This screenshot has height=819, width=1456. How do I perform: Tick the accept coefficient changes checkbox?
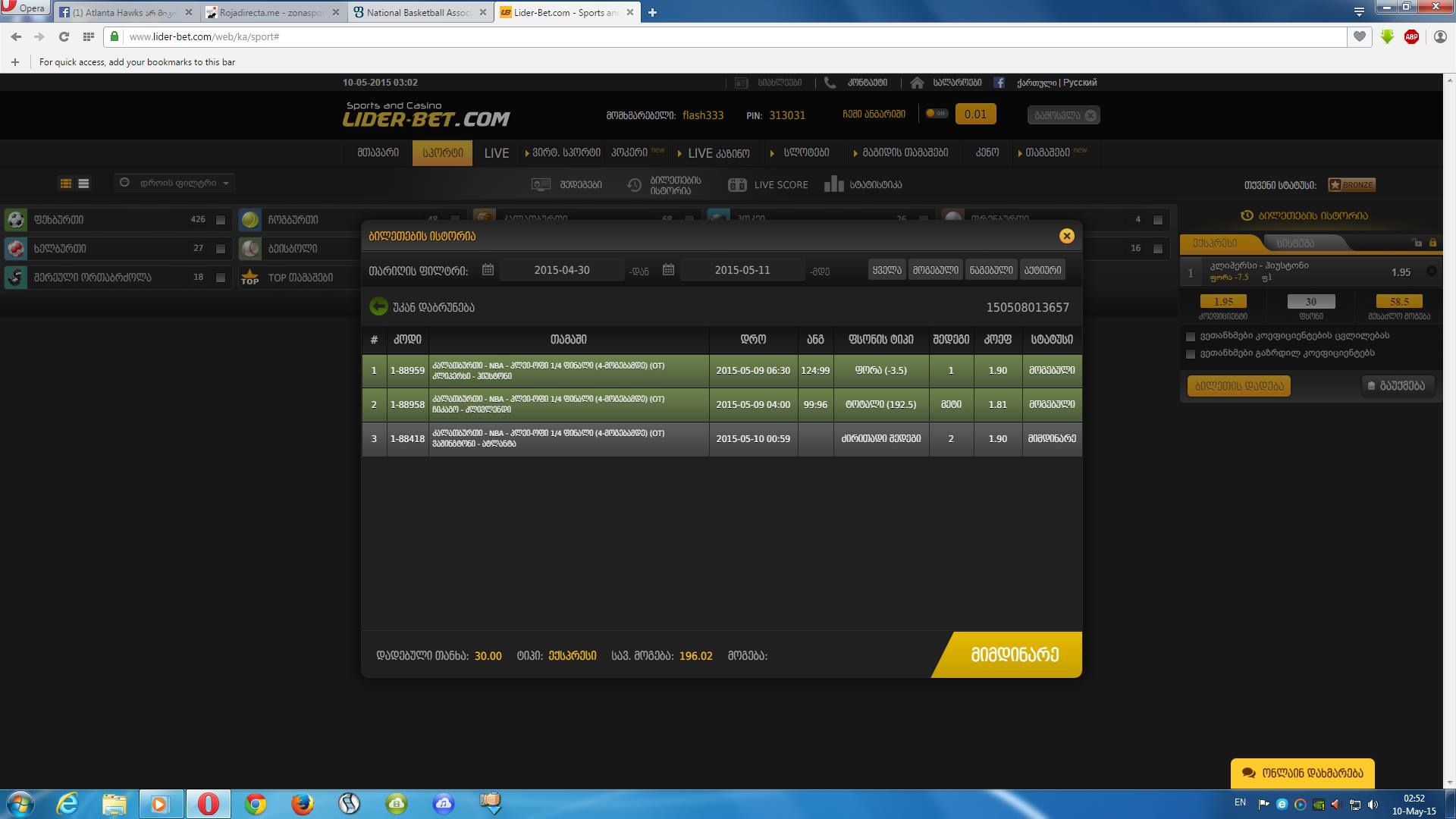coord(1191,336)
